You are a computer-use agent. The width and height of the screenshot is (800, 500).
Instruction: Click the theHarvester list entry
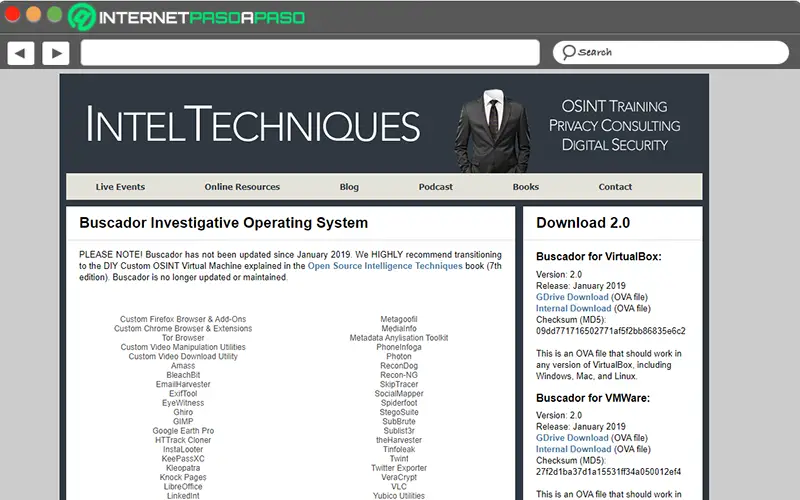tap(399, 440)
